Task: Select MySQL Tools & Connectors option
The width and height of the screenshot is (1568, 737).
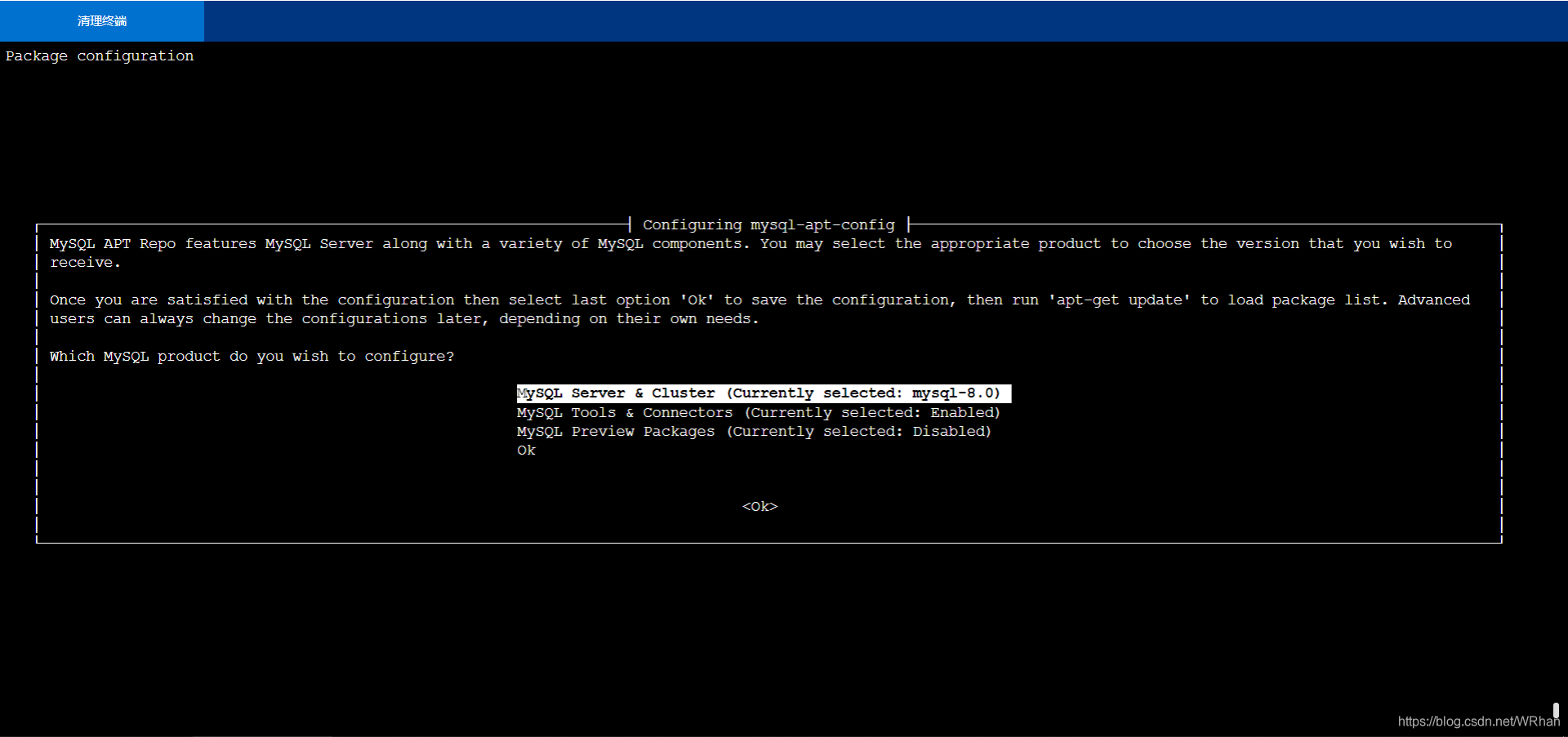Action: coord(759,413)
